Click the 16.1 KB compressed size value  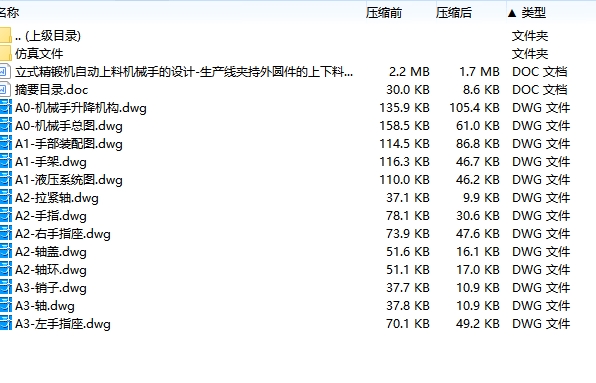[x=478, y=252]
